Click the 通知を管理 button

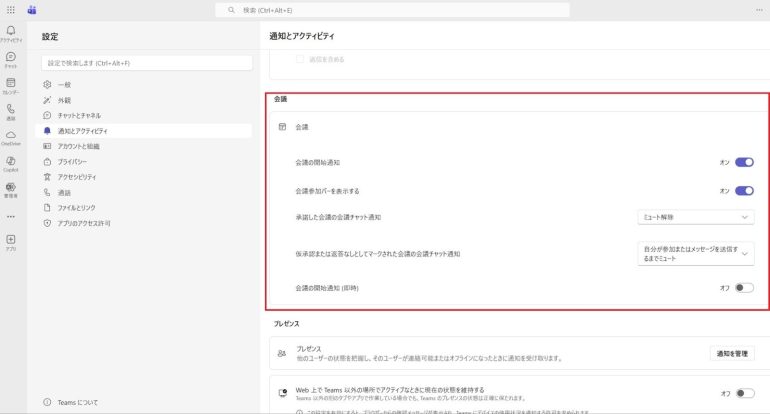732,354
